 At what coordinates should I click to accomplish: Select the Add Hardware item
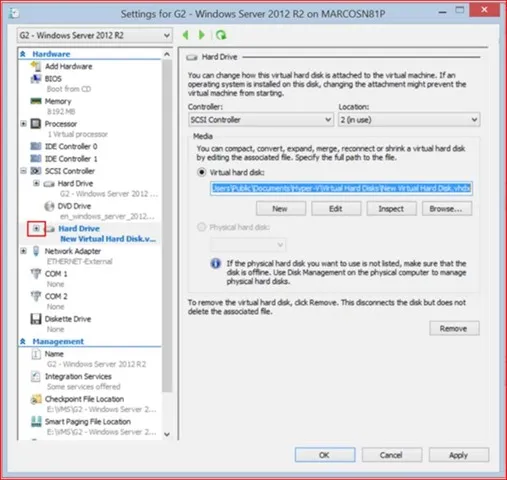click(x=69, y=66)
